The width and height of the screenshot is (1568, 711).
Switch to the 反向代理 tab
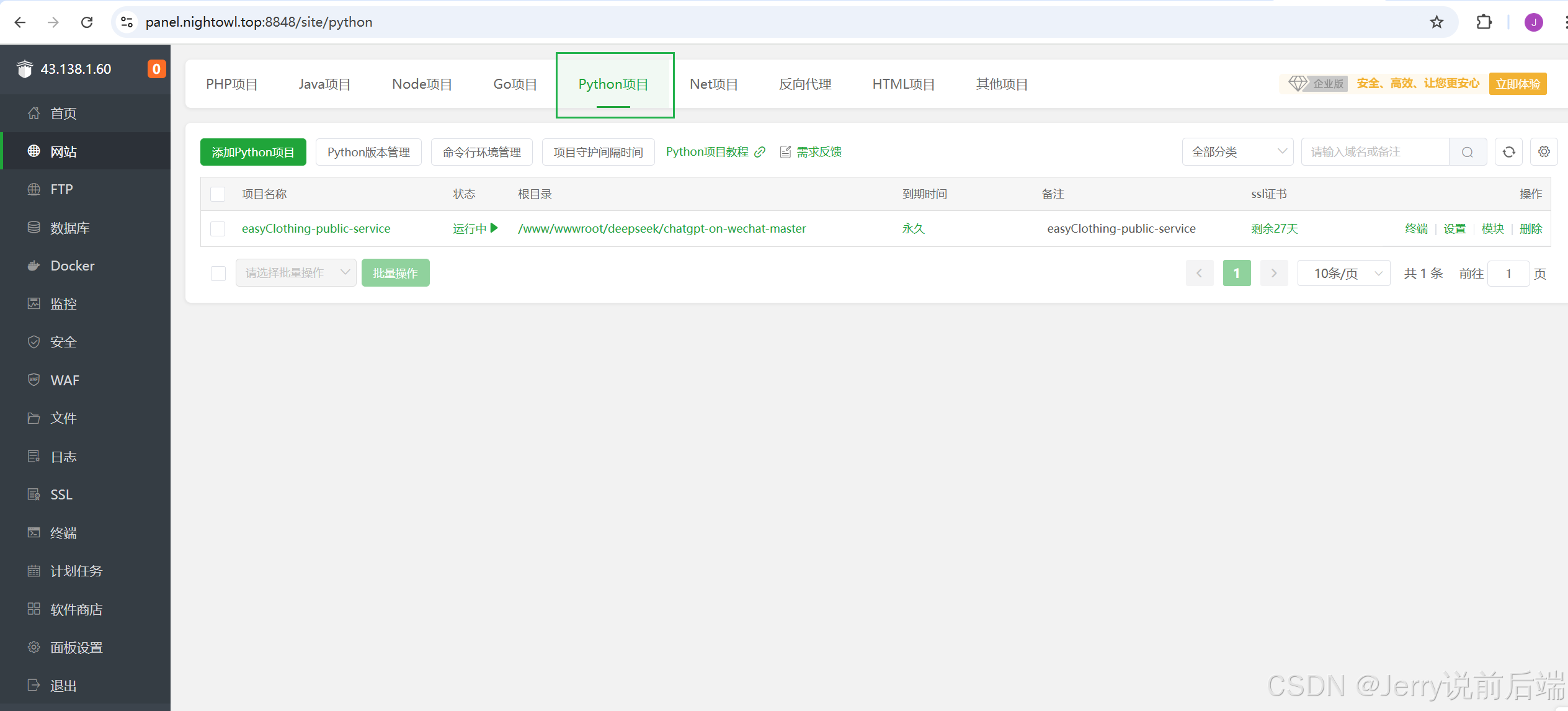(804, 84)
